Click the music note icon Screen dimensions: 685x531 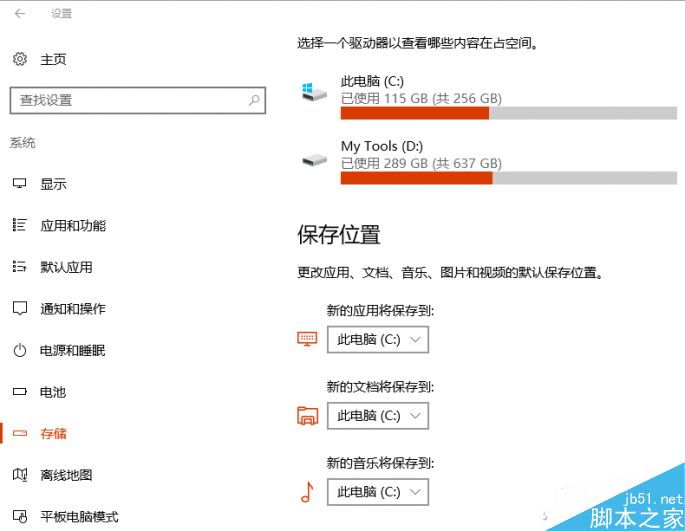[x=307, y=492]
